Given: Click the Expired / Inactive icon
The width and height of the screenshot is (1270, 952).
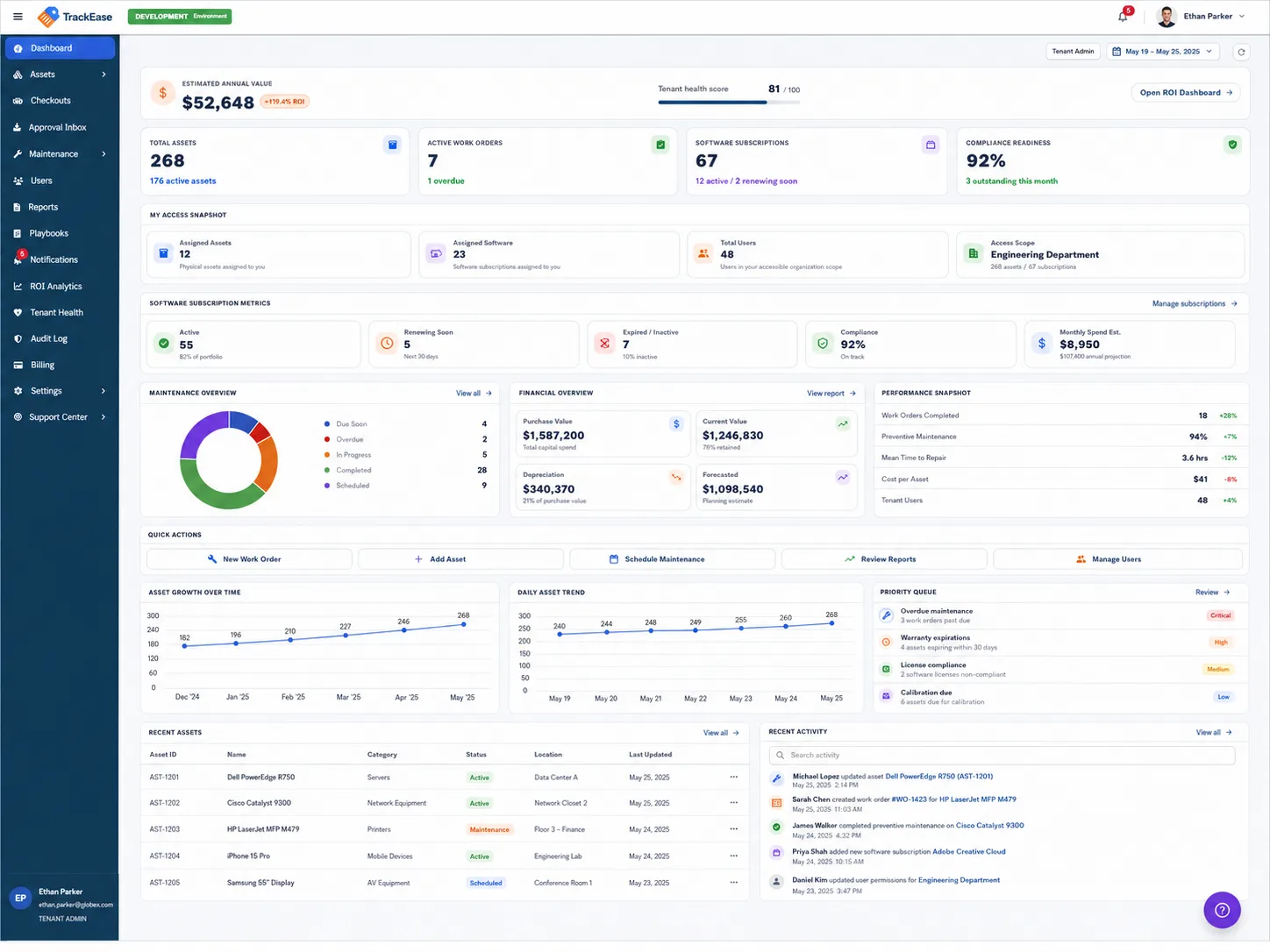Looking at the screenshot, I should pos(604,344).
